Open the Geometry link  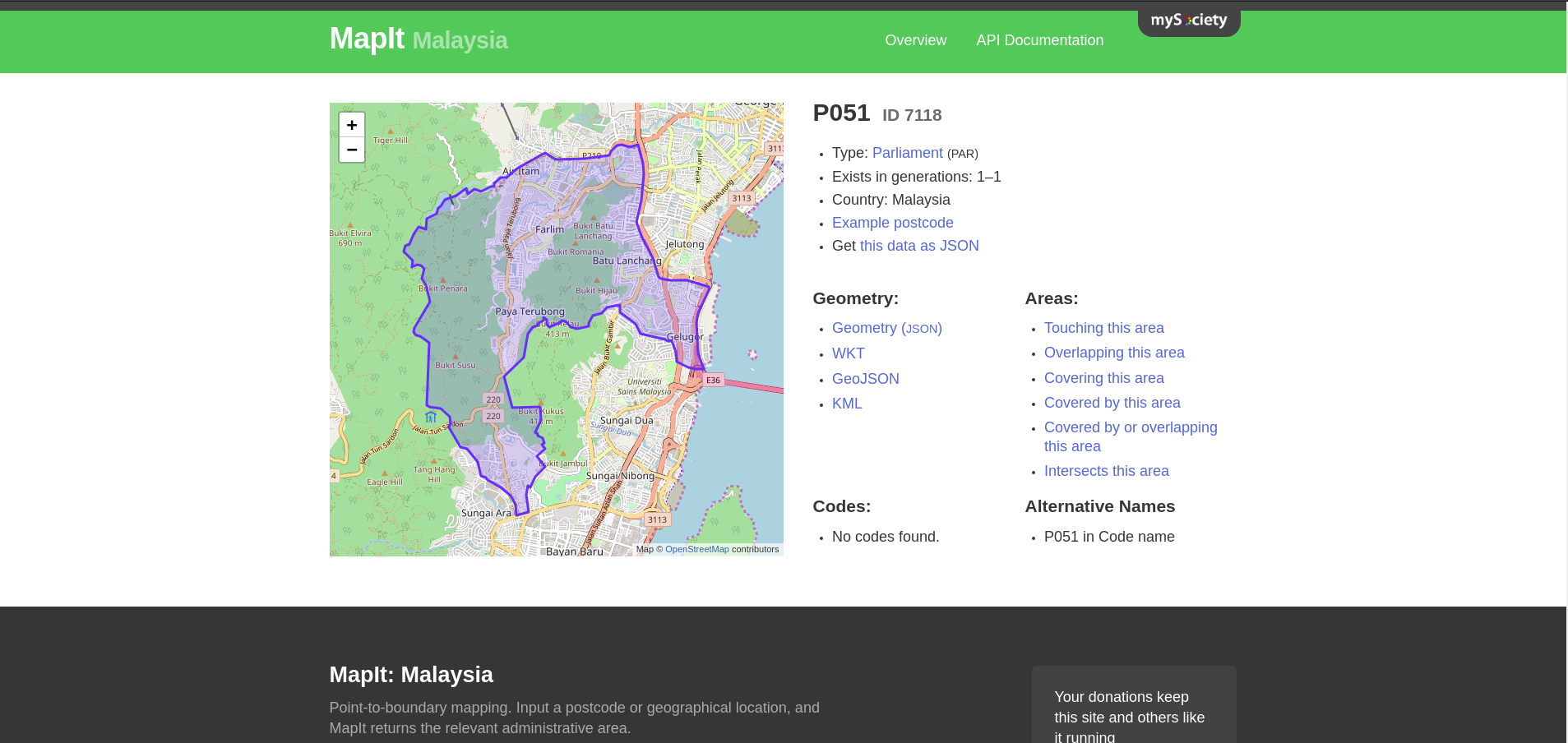click(864, 328)
